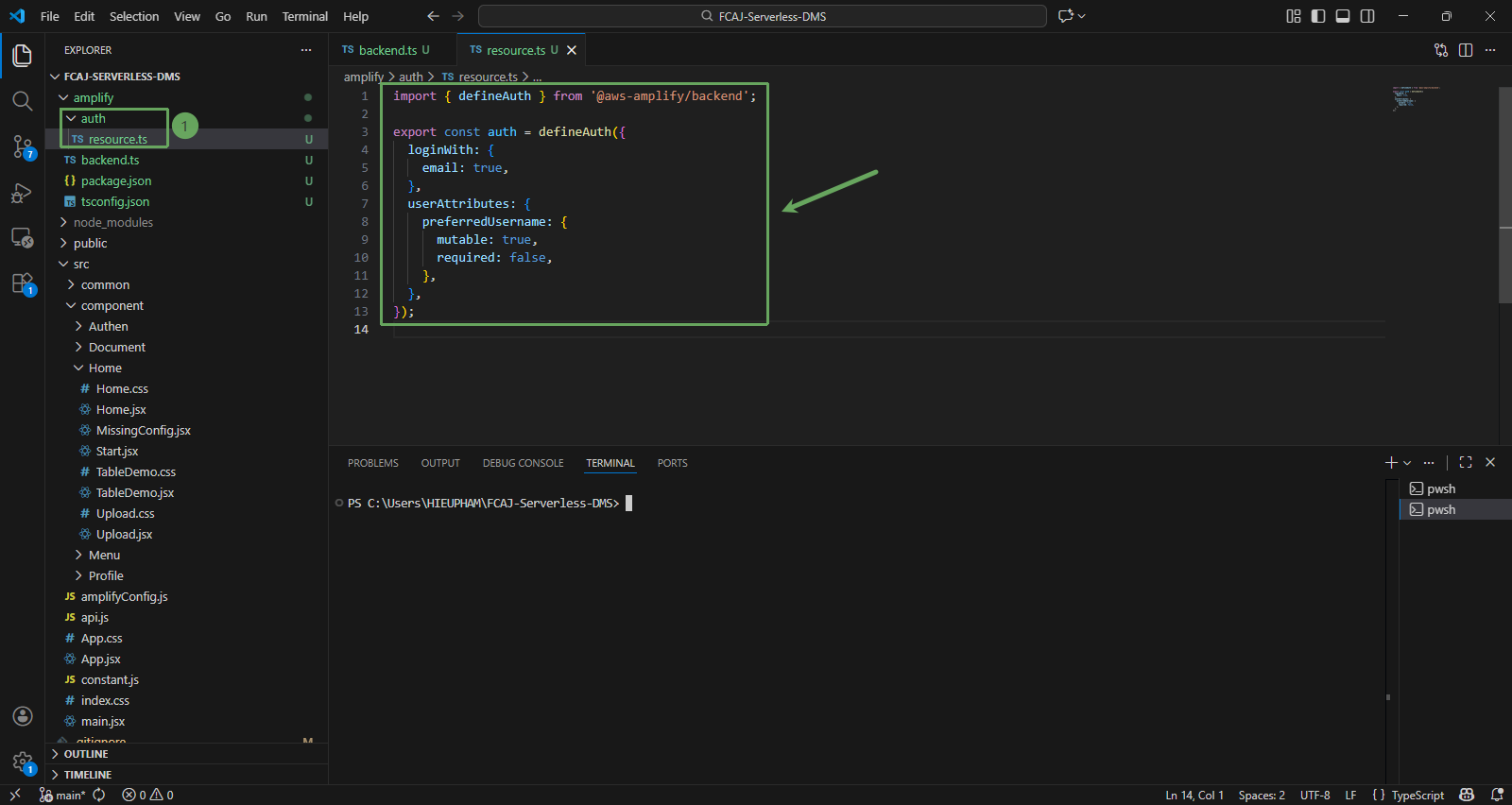The width and height of the screenshot is (1512, 805).
Task: Open the Terminal menu
Action: 304,16
